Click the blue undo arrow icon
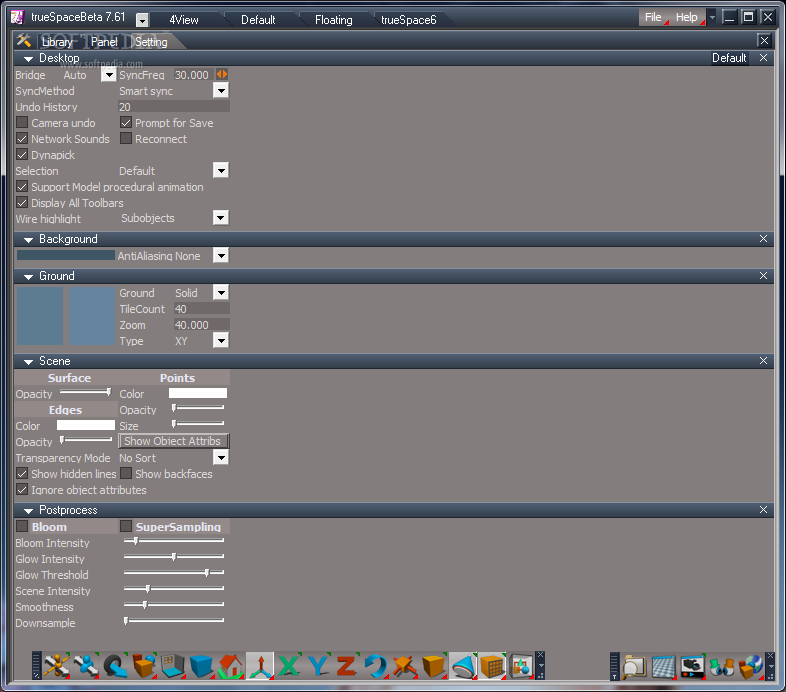Viewport: 786px width, 692px height. pyautogui.click(x=375, y=666)
